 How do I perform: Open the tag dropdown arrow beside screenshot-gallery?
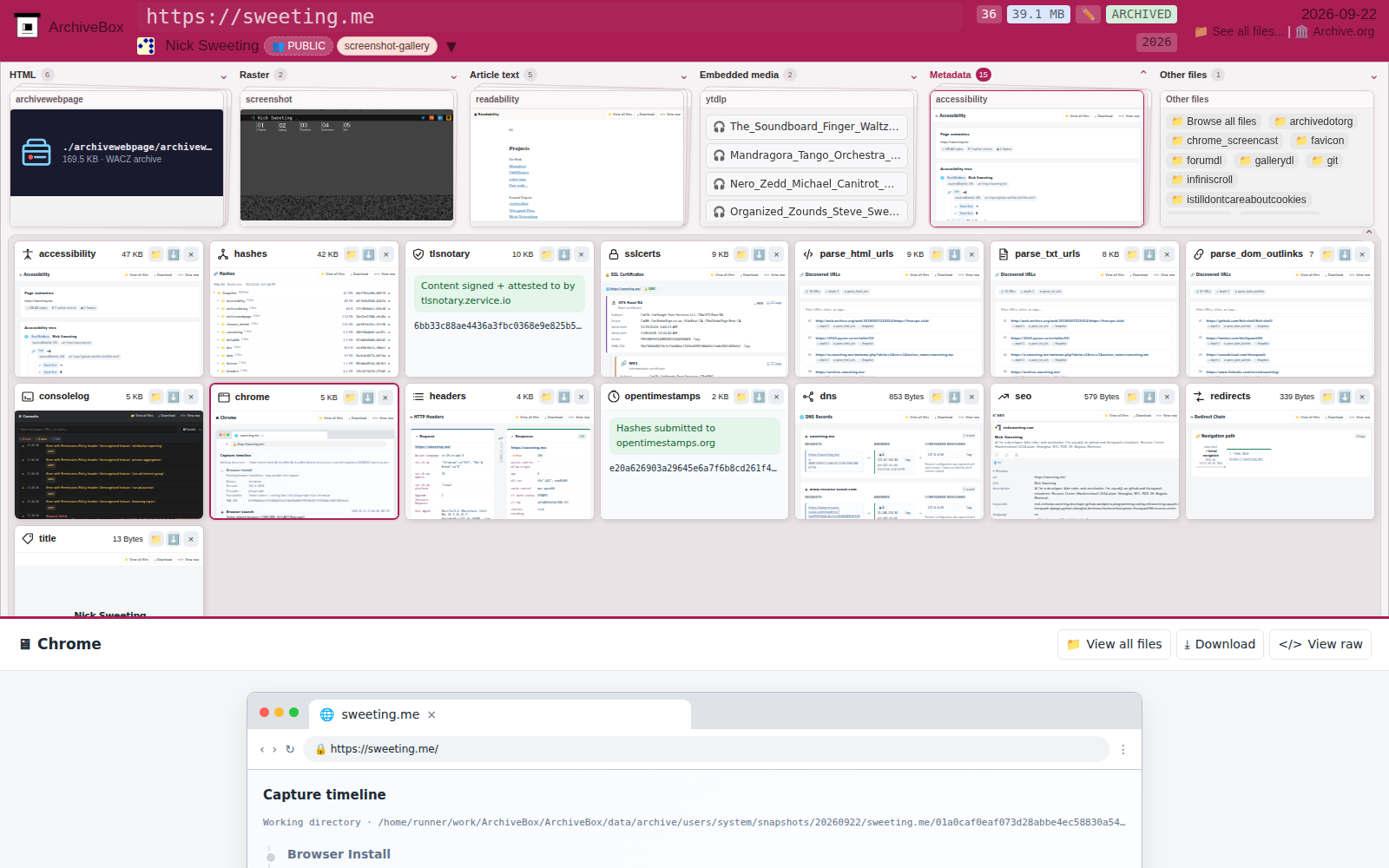coord(451,47)
